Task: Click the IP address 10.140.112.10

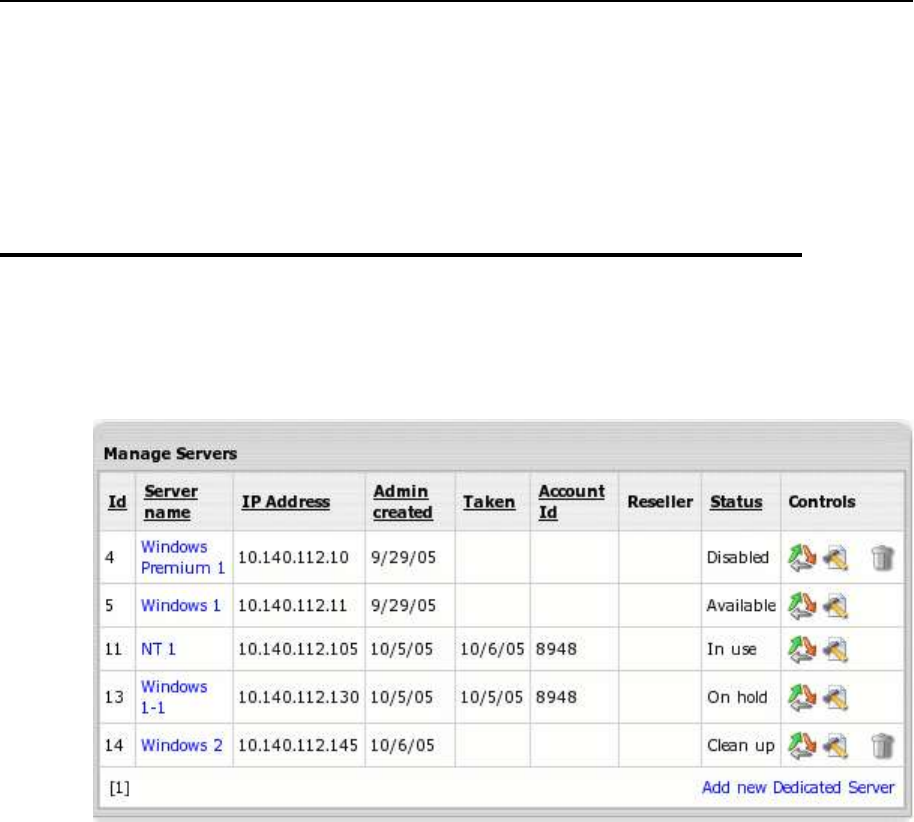Action: (x=293, y=558)
